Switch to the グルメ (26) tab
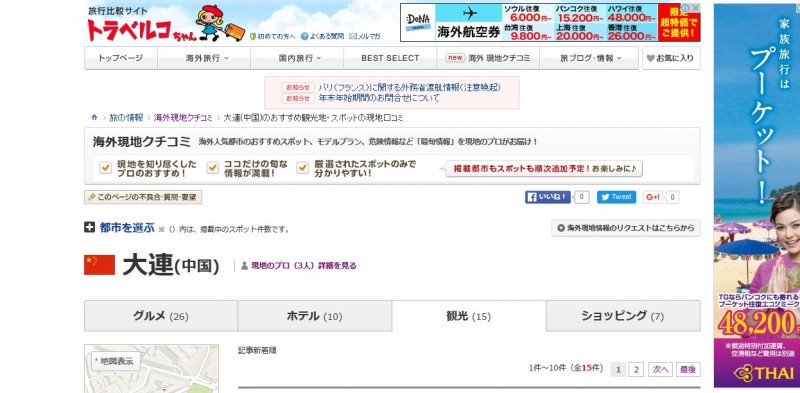The height and width of the screenshot is (393, 800). point(161,316)
